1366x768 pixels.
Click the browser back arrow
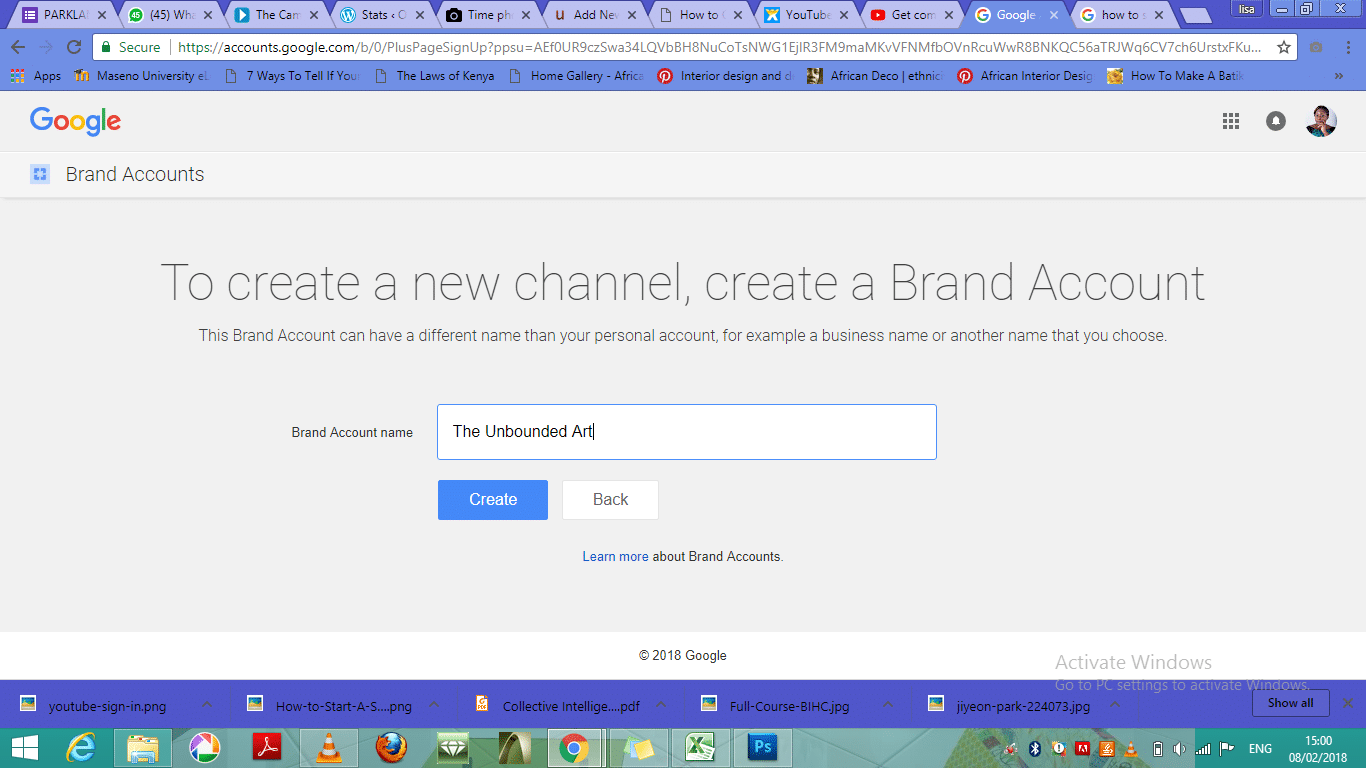[x=18, y=47]
